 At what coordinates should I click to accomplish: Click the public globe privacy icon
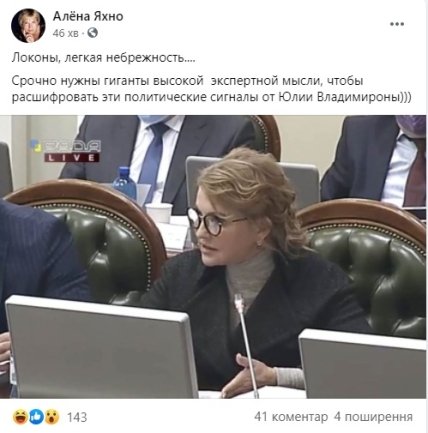click(x=93, y=33)
